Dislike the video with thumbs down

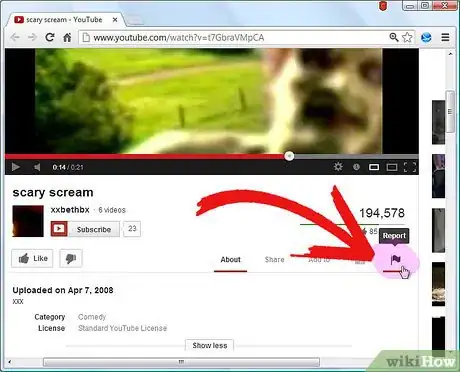71,258
